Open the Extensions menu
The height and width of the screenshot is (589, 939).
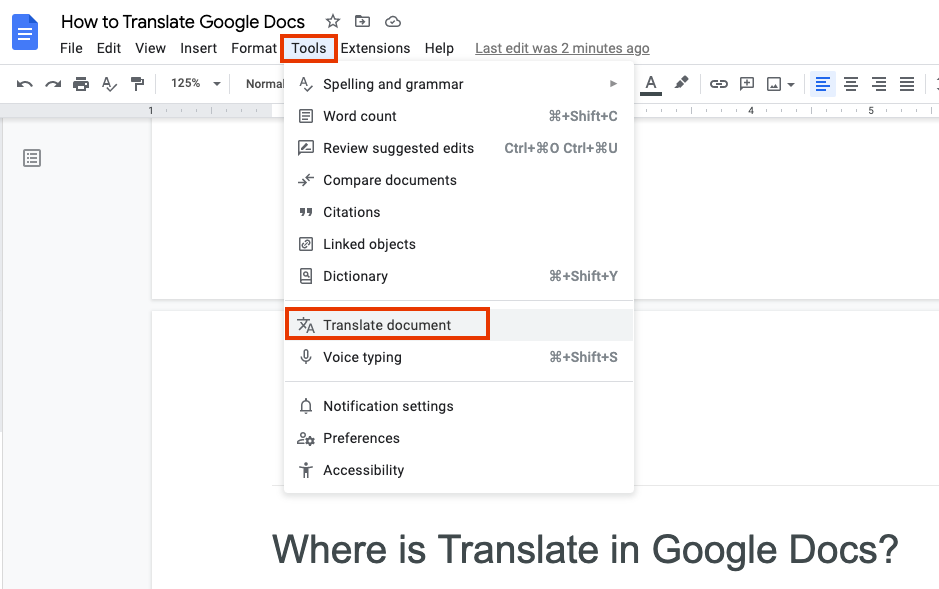tap(375, 48)
